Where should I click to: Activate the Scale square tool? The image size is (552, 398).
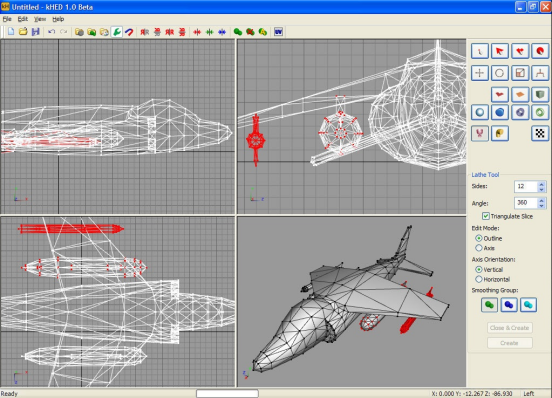coord(520,73)
